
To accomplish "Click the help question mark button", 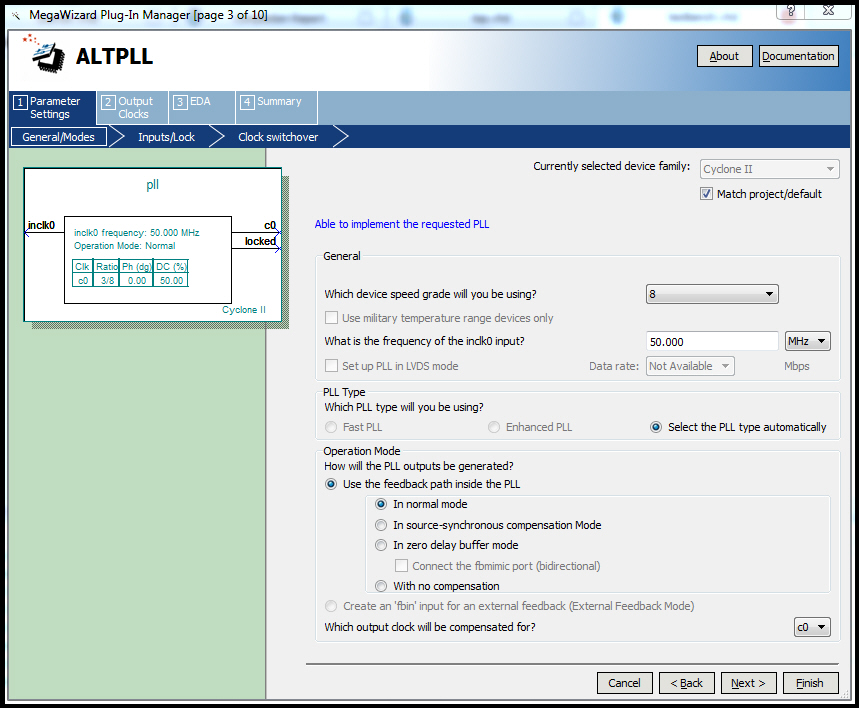I will pyautogui.click(x=791, y=11).
